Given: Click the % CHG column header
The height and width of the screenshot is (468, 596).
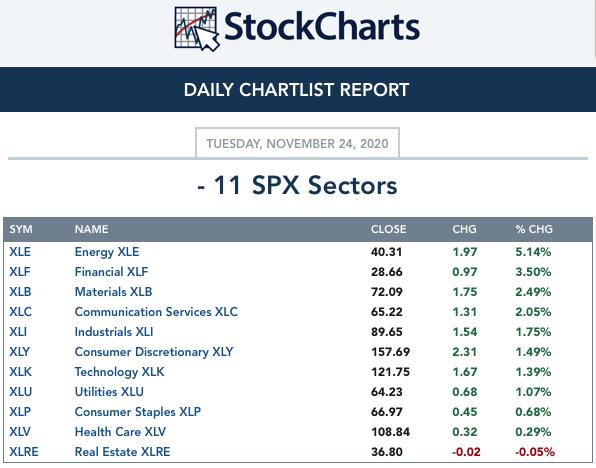Looking at the screenshot, I should click(534, 229).
